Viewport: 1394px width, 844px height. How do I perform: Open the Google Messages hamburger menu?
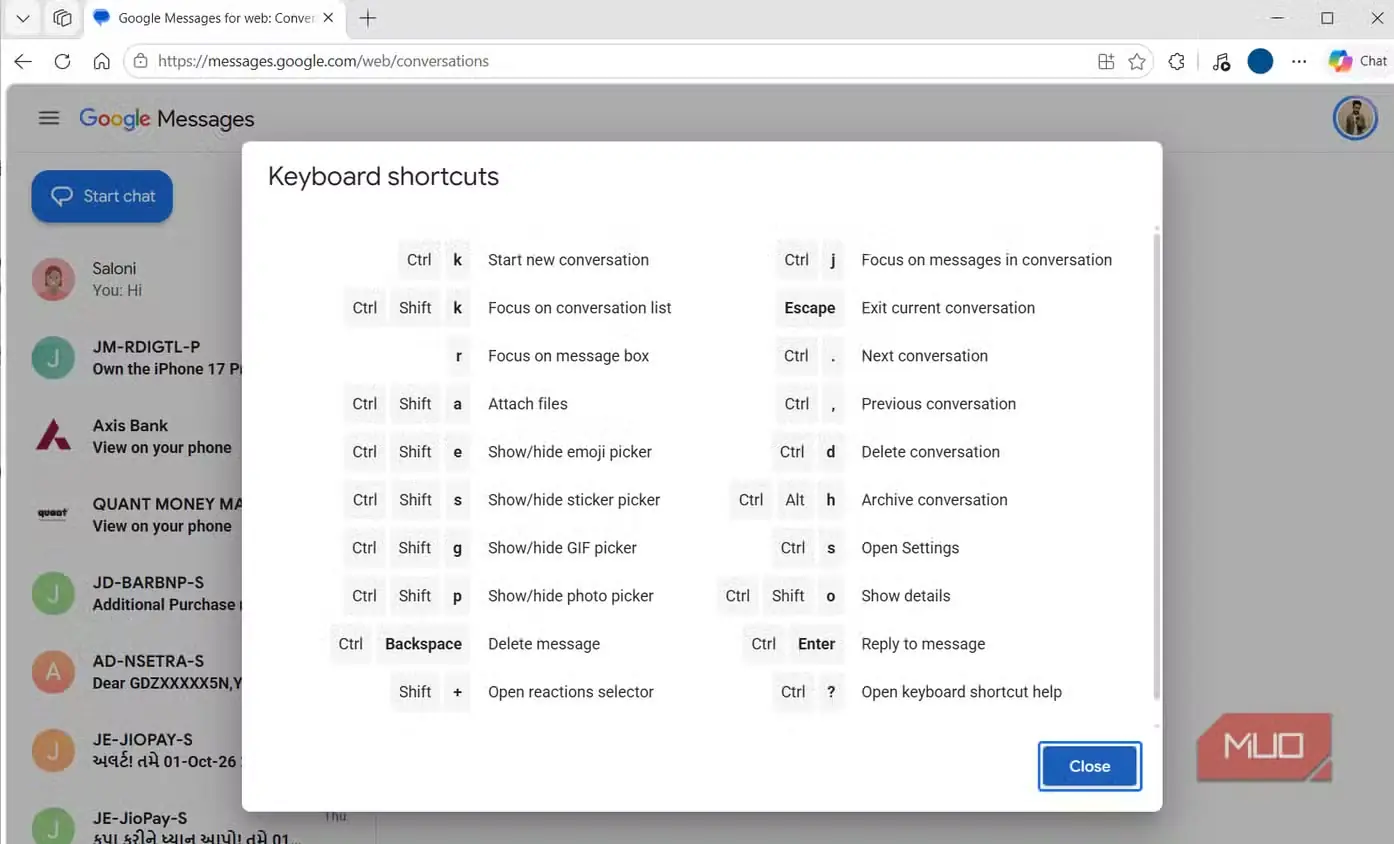coord(49,118)
